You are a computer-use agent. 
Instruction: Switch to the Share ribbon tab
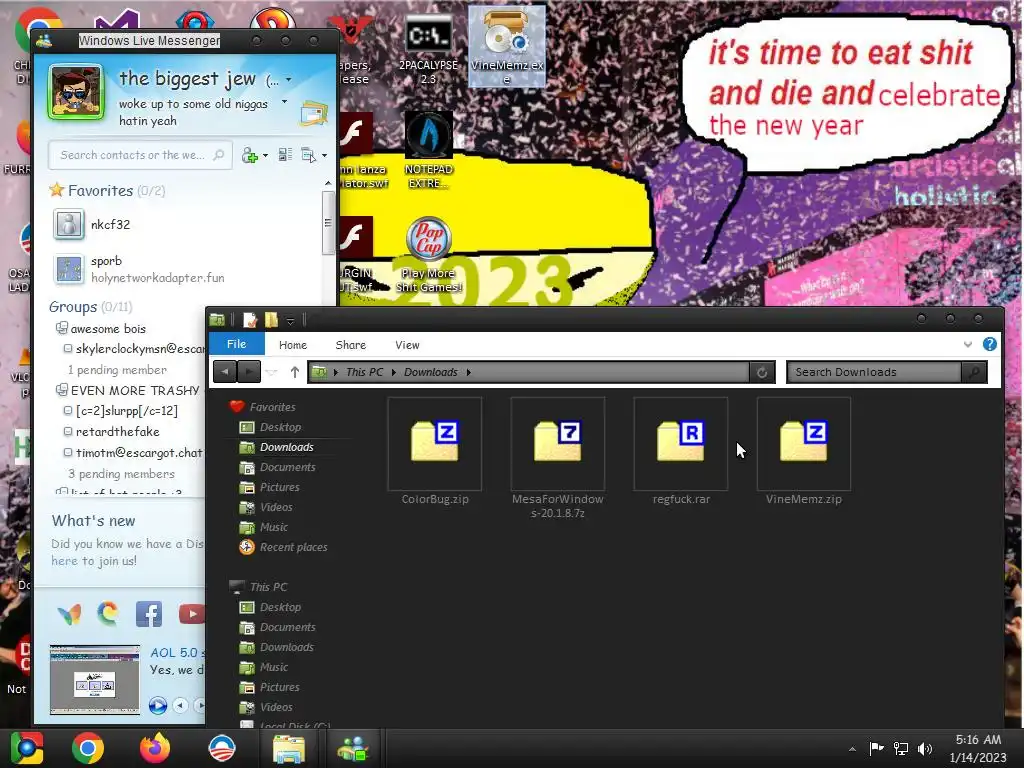click(351, 345)
